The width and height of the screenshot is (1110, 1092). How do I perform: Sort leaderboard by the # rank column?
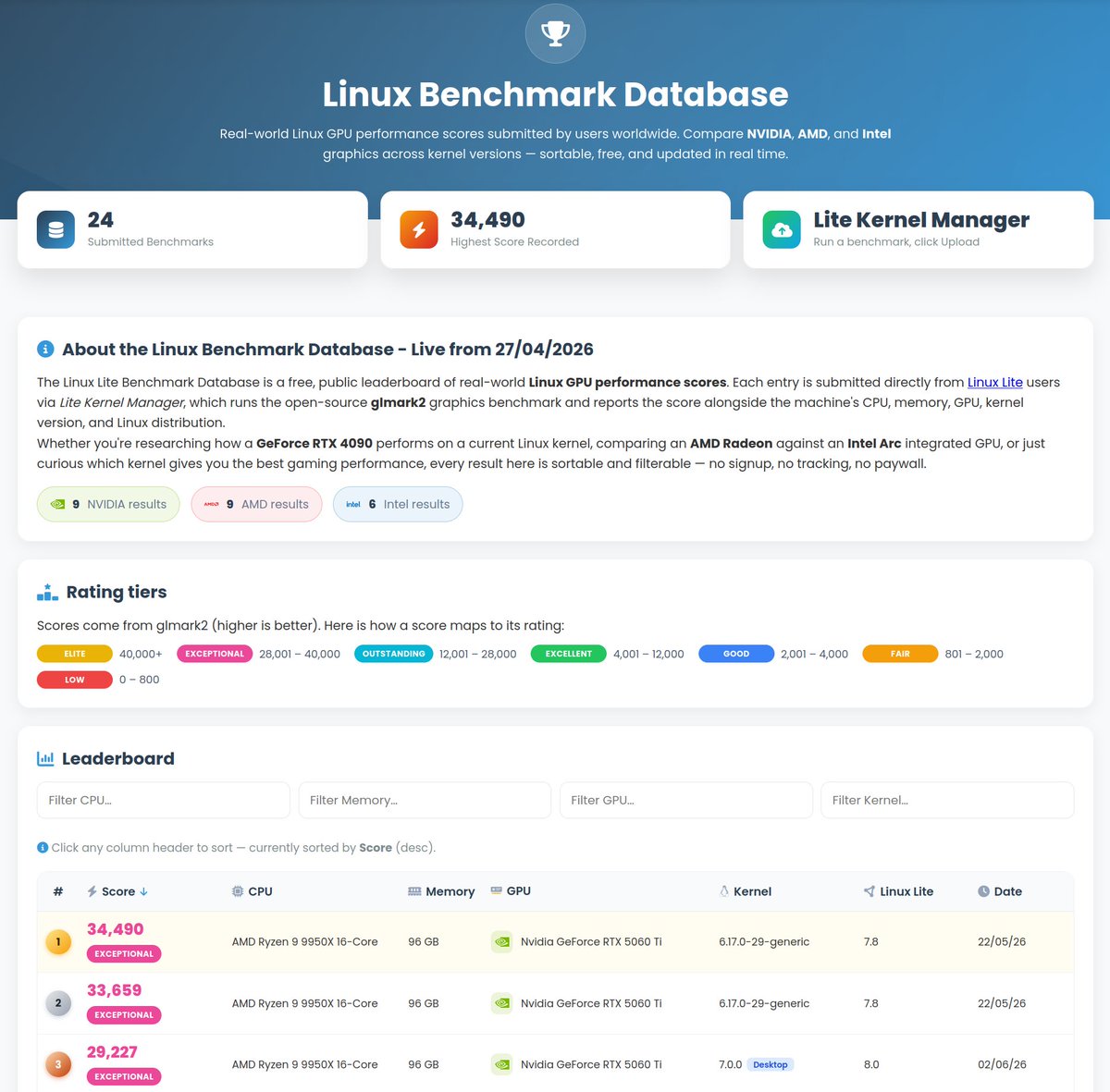(58, 891)
